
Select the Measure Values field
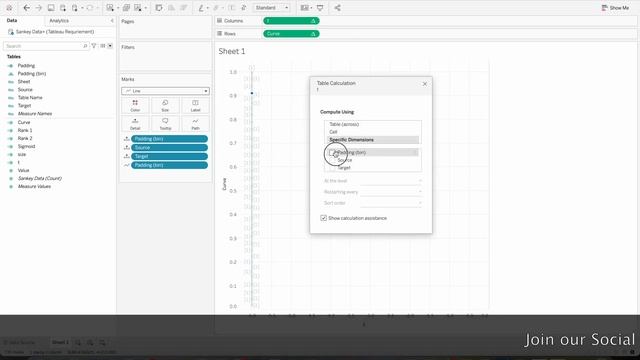34,187
